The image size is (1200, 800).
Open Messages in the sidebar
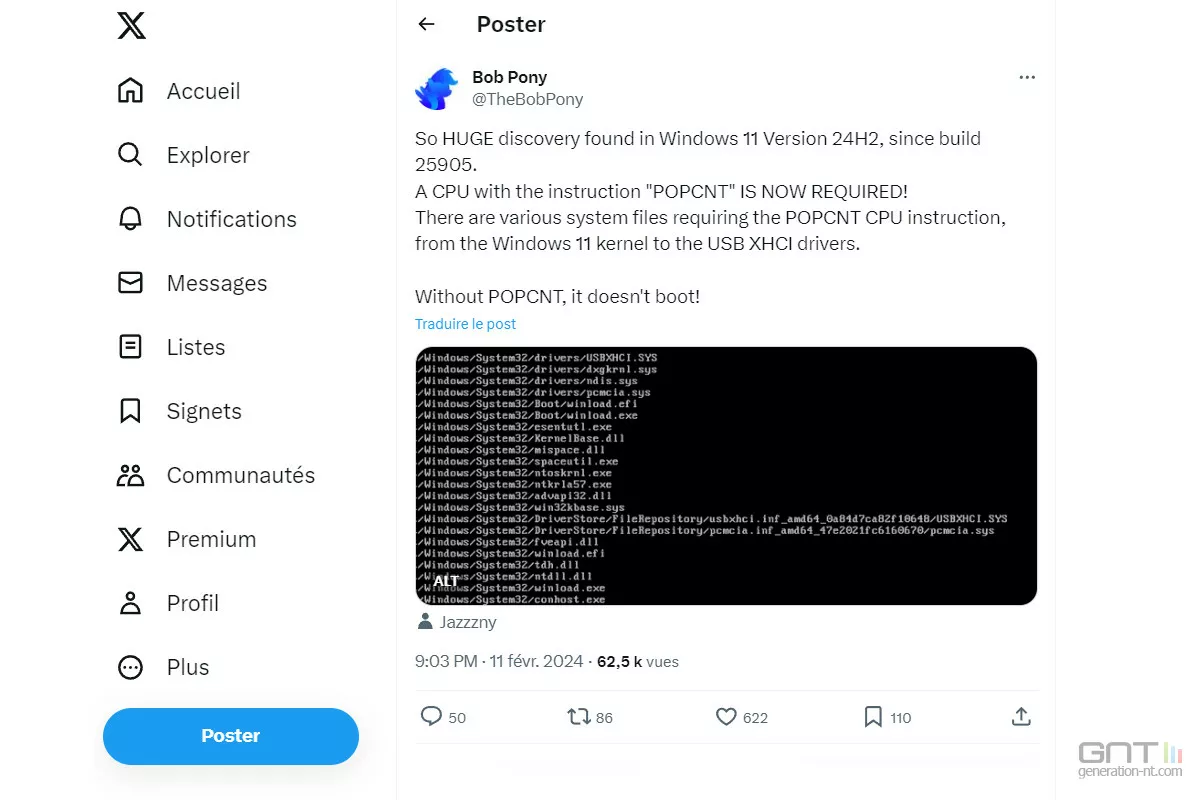pyautogui.click(x=192, y=283)
